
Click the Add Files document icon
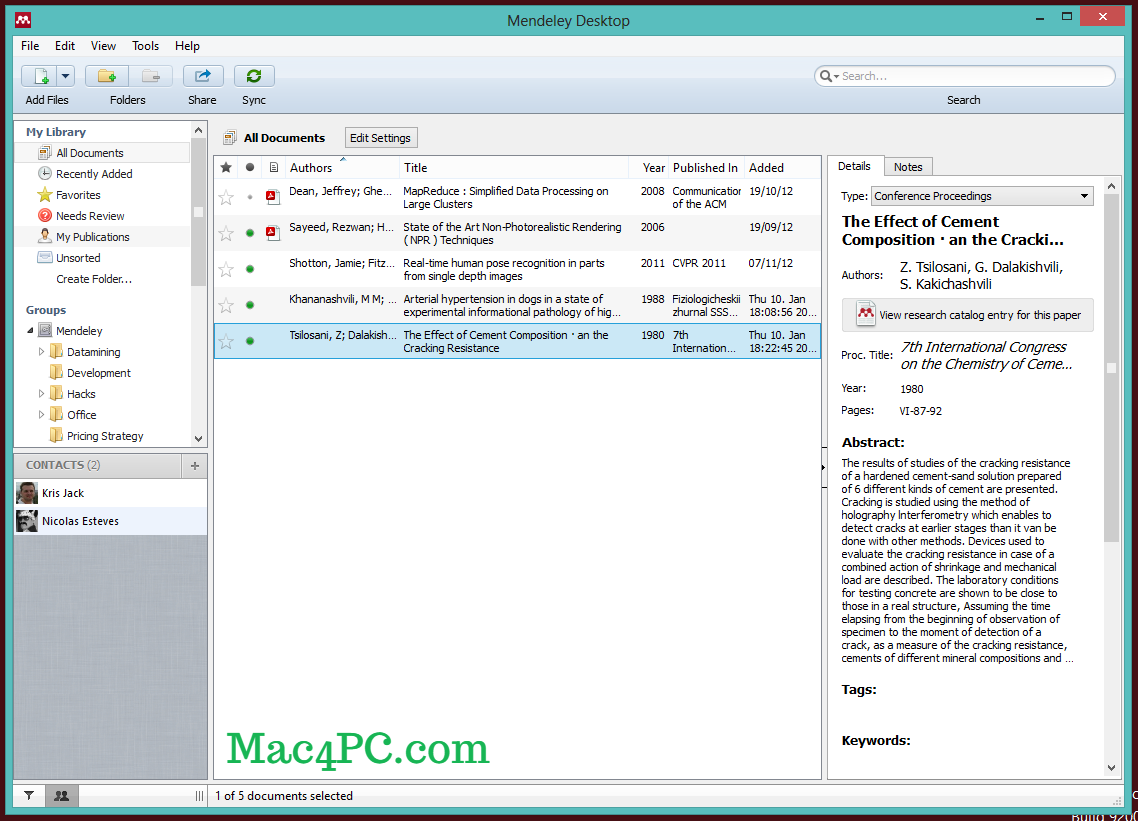39,75
